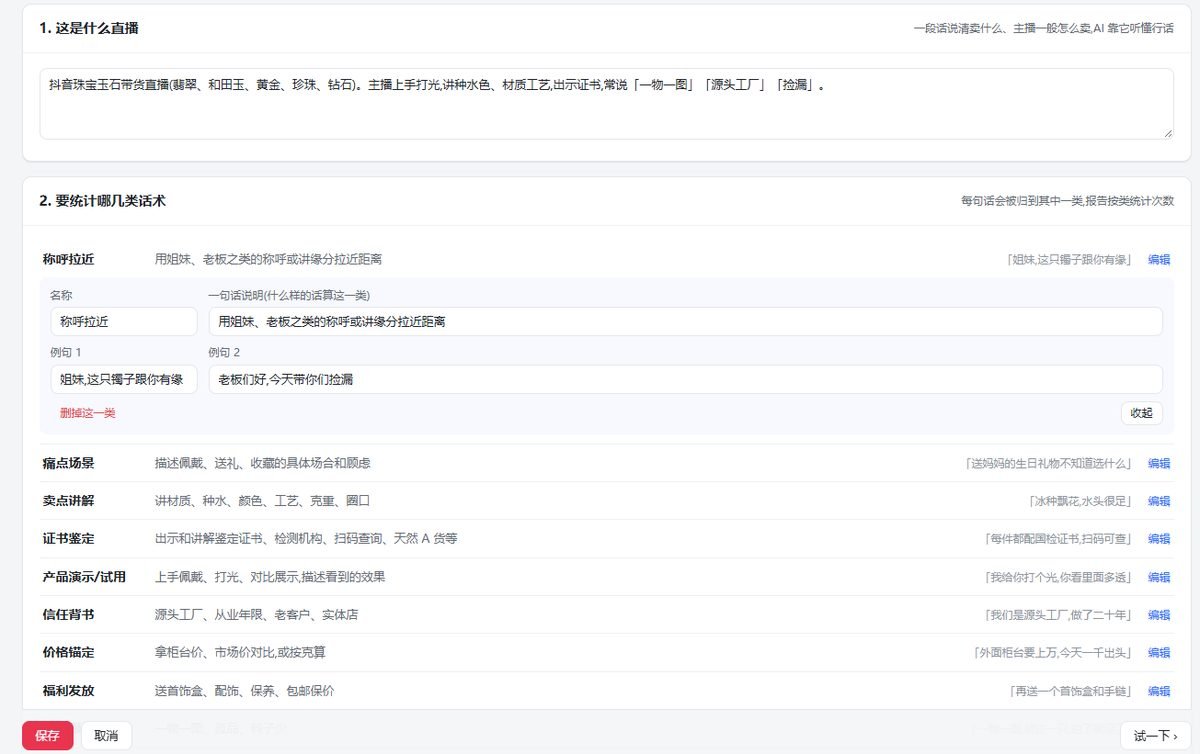Click example text 「姐妹,这只镯子跟你有缘」 in header row

click(1070, 259)
